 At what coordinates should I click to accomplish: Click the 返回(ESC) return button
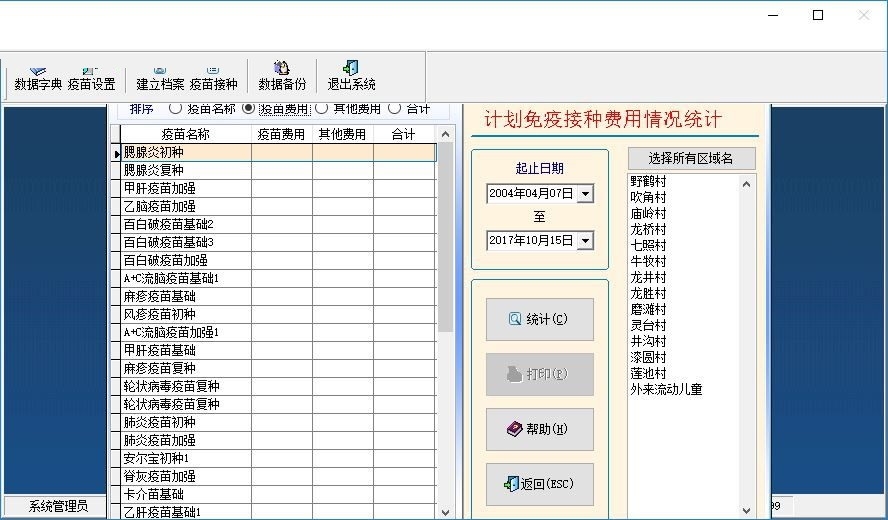click(x=539, y=484)
